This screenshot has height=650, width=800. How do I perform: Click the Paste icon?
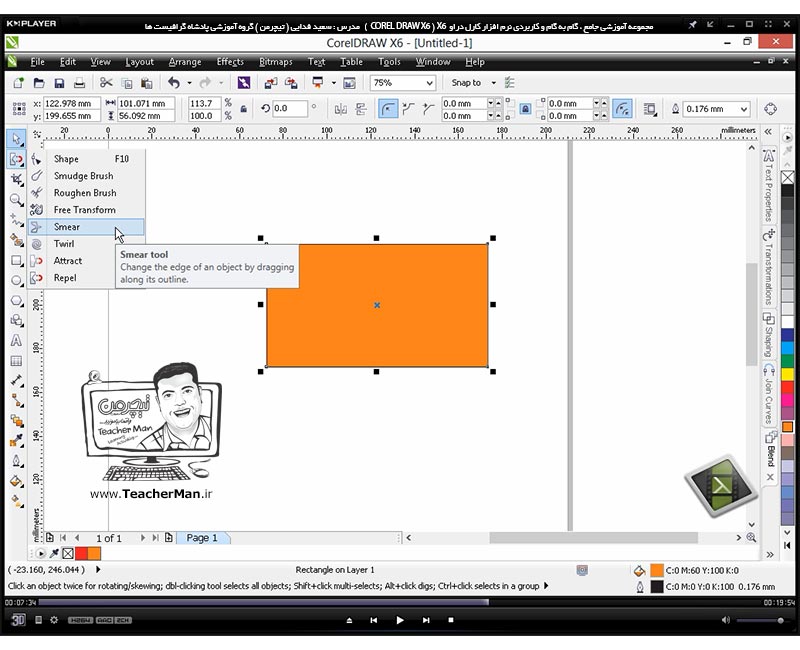point(147,83)
